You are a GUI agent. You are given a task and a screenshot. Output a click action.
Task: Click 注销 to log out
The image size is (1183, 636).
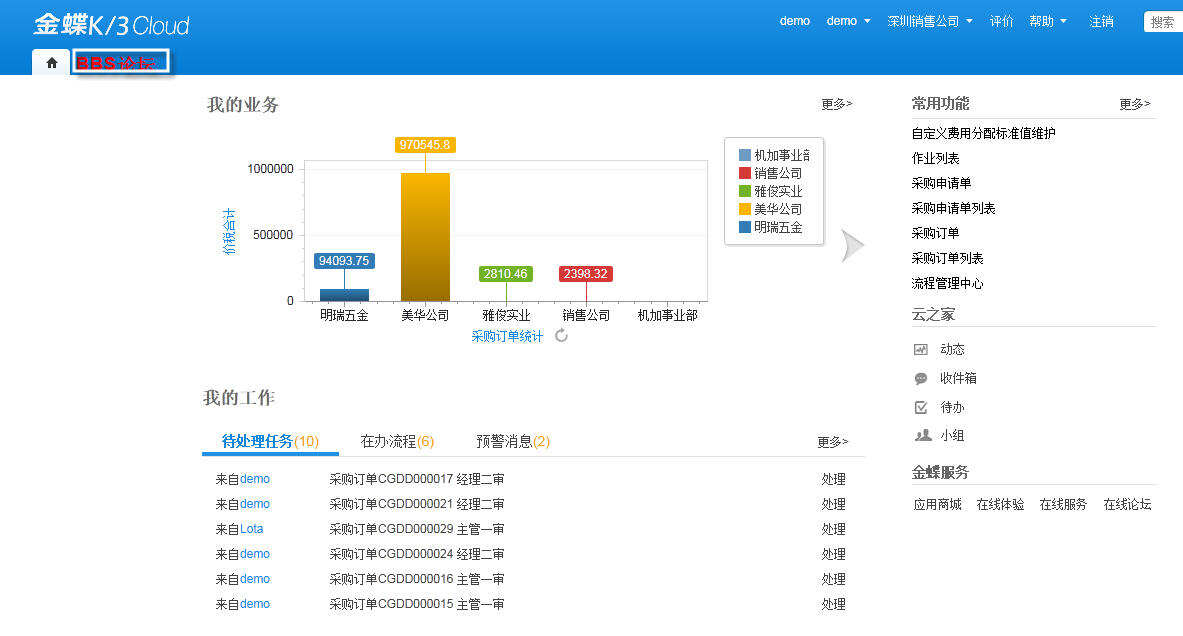(1101, 21)
